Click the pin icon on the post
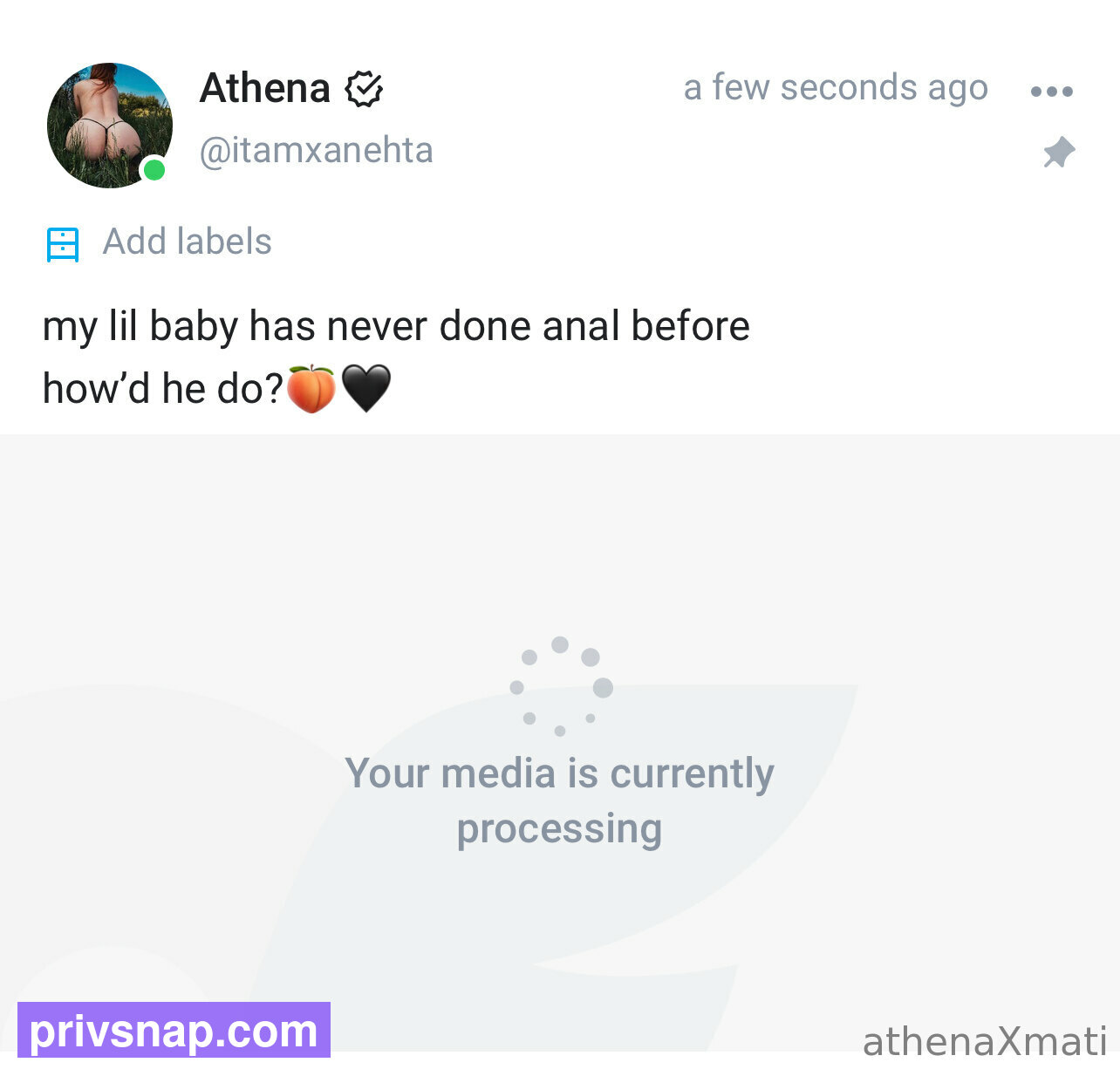Viewport: 1120px width, 1076px height. click(1059, 153)
